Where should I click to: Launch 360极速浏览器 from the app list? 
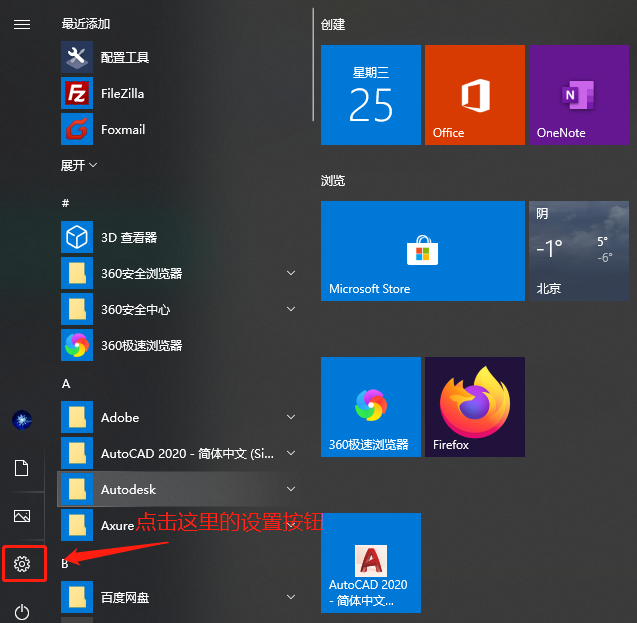coord(179,345)
